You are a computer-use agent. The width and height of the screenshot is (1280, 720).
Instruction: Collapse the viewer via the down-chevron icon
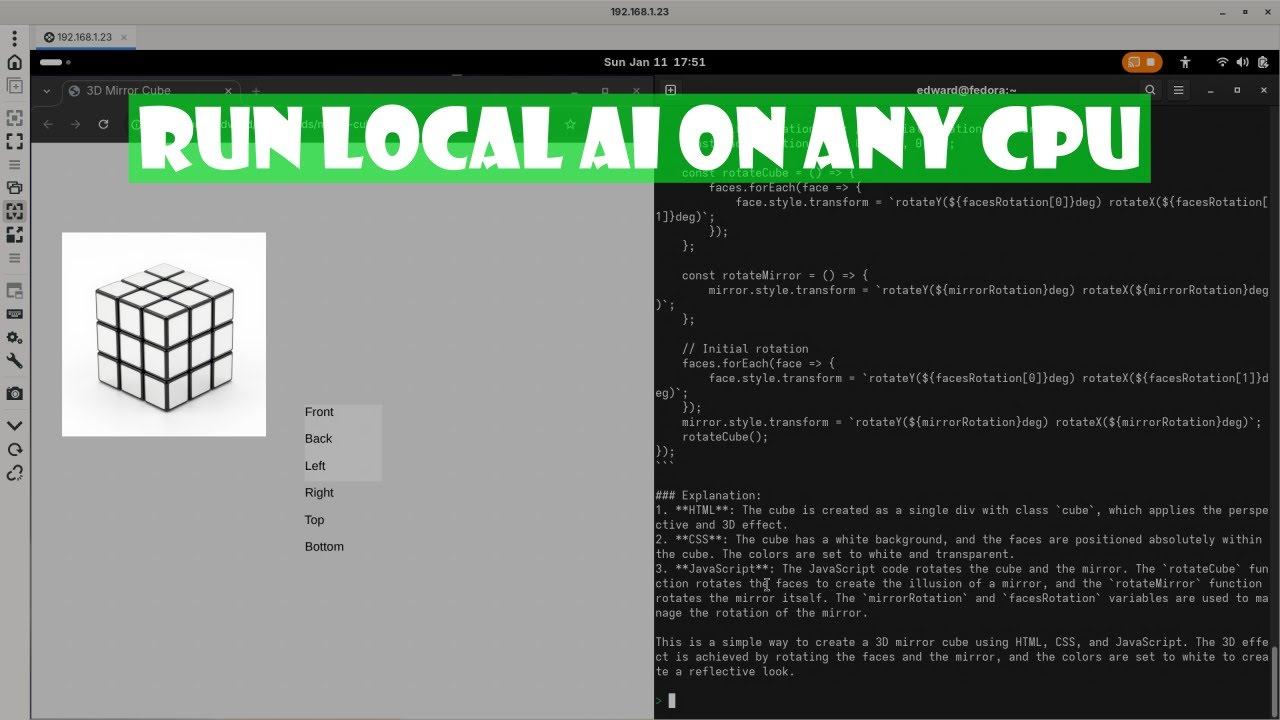click(15, 426)
